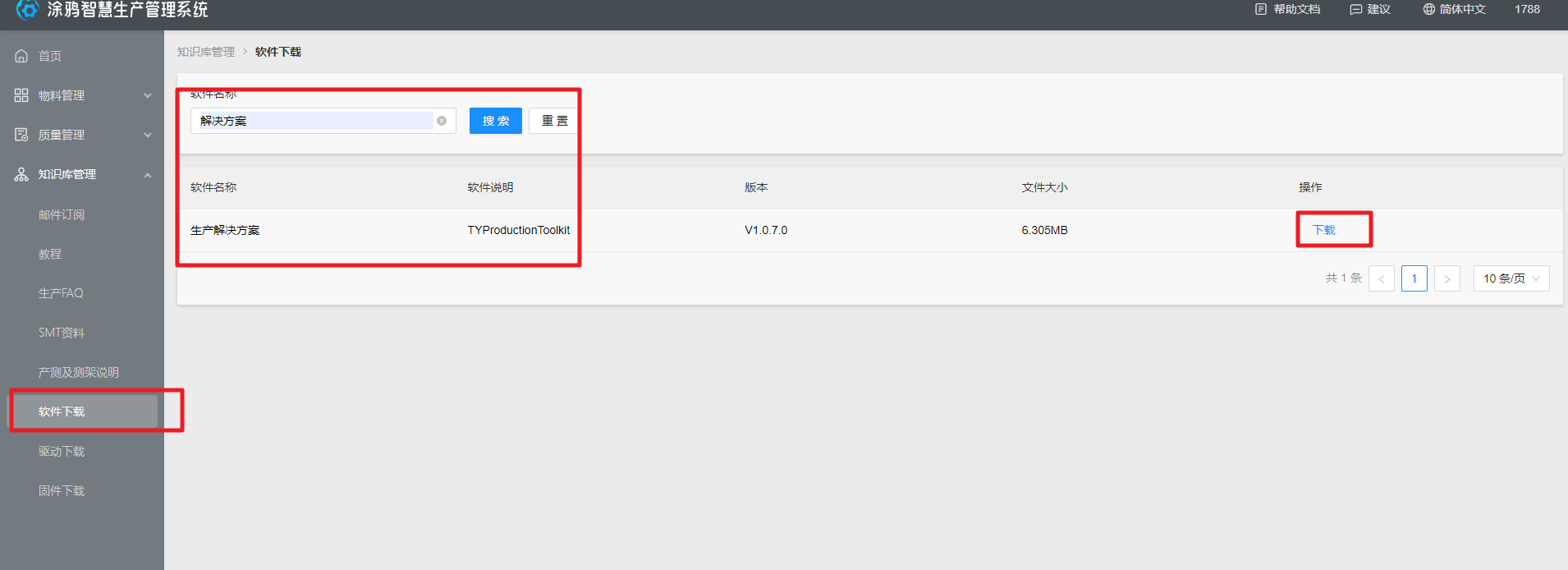Click the 操作 column header
The height and width of the screenshot is (570, 1568).
coord(1310,187)
